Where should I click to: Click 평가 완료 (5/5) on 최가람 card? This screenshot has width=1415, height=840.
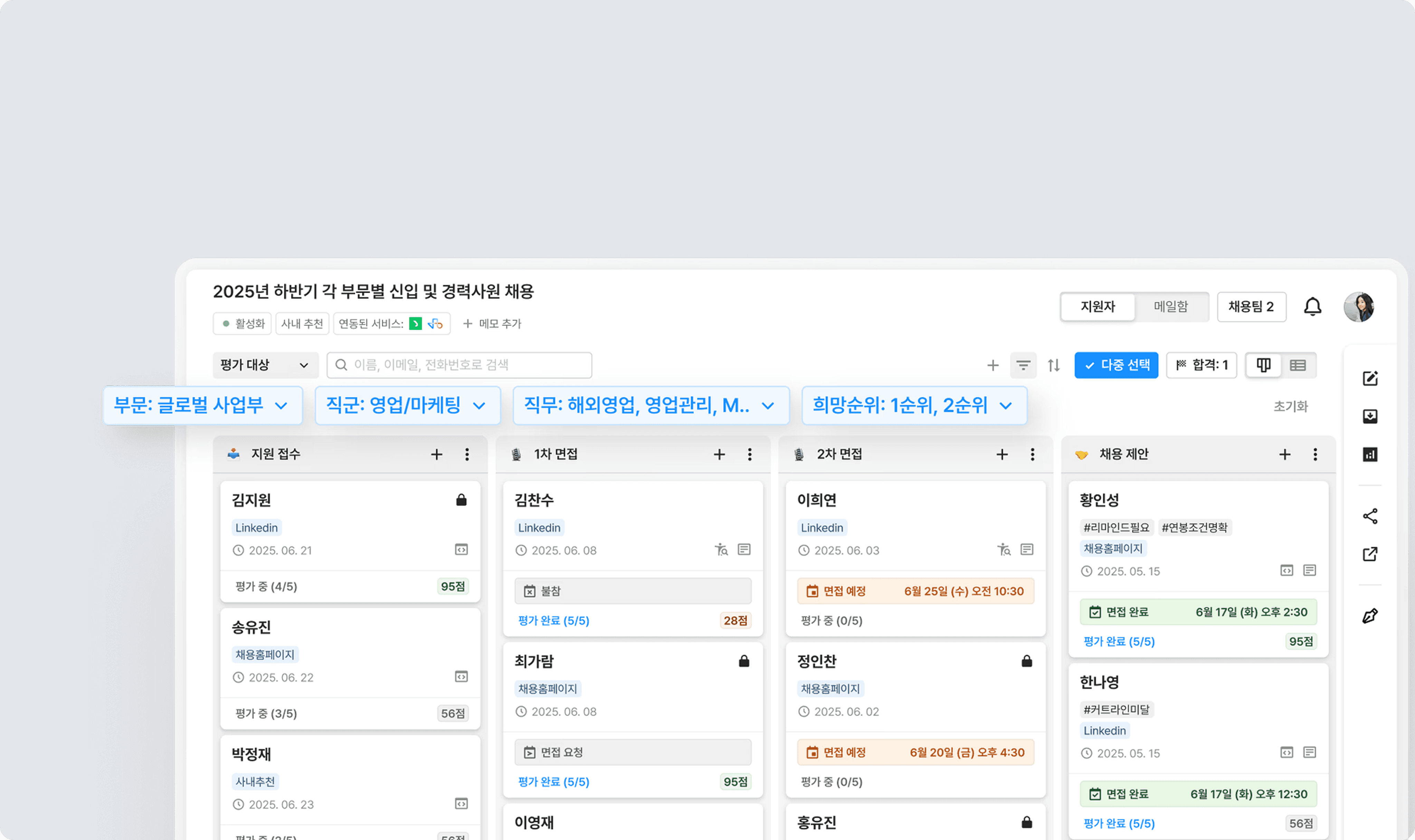point(553,782)
